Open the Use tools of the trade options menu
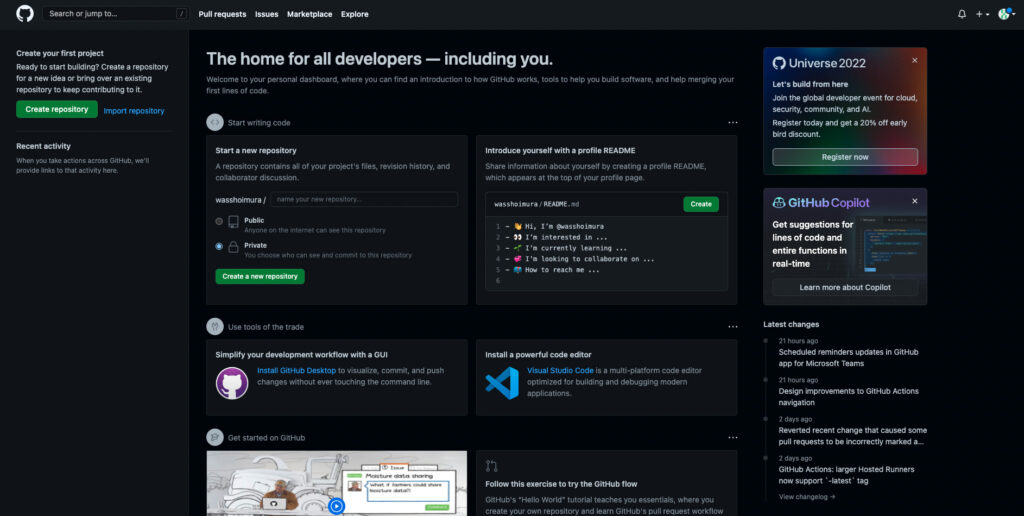 click(x=733, y=327)
